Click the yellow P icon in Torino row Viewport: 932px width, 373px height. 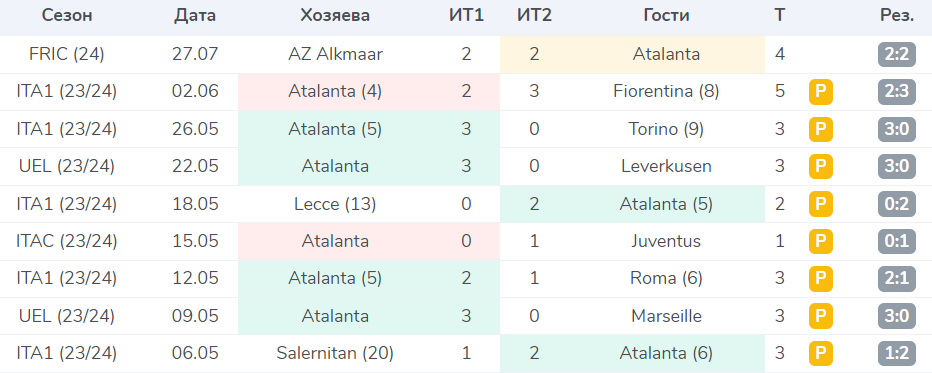[x=820, y=129]
